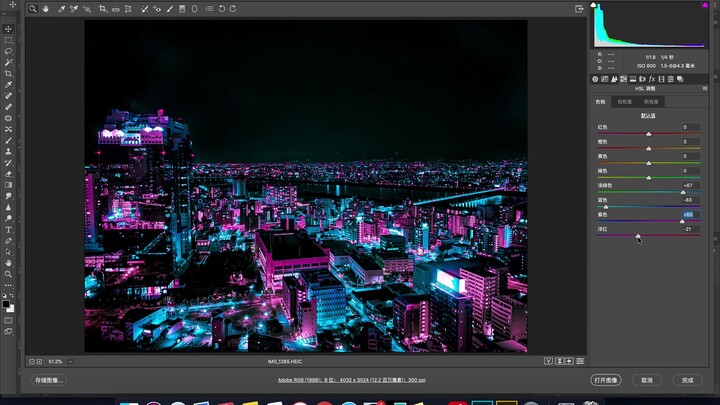Select the Hand tool in Camera Raw toolbar
Screen dimensions: 720x405
45,9
